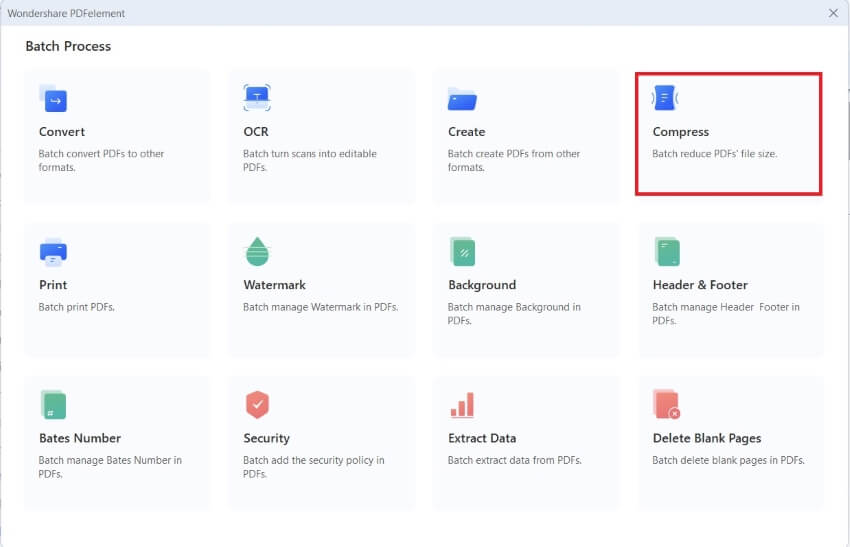Click the Extract Data chart icon
Viewport: 850px width, 547px height.
(x=462, y=405)
